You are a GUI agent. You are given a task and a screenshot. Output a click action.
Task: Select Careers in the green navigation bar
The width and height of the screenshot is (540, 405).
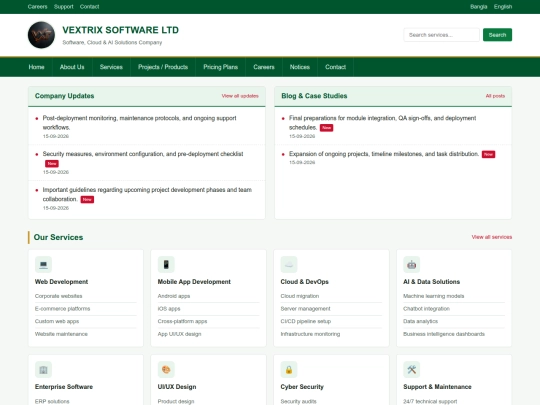point(264,67)
